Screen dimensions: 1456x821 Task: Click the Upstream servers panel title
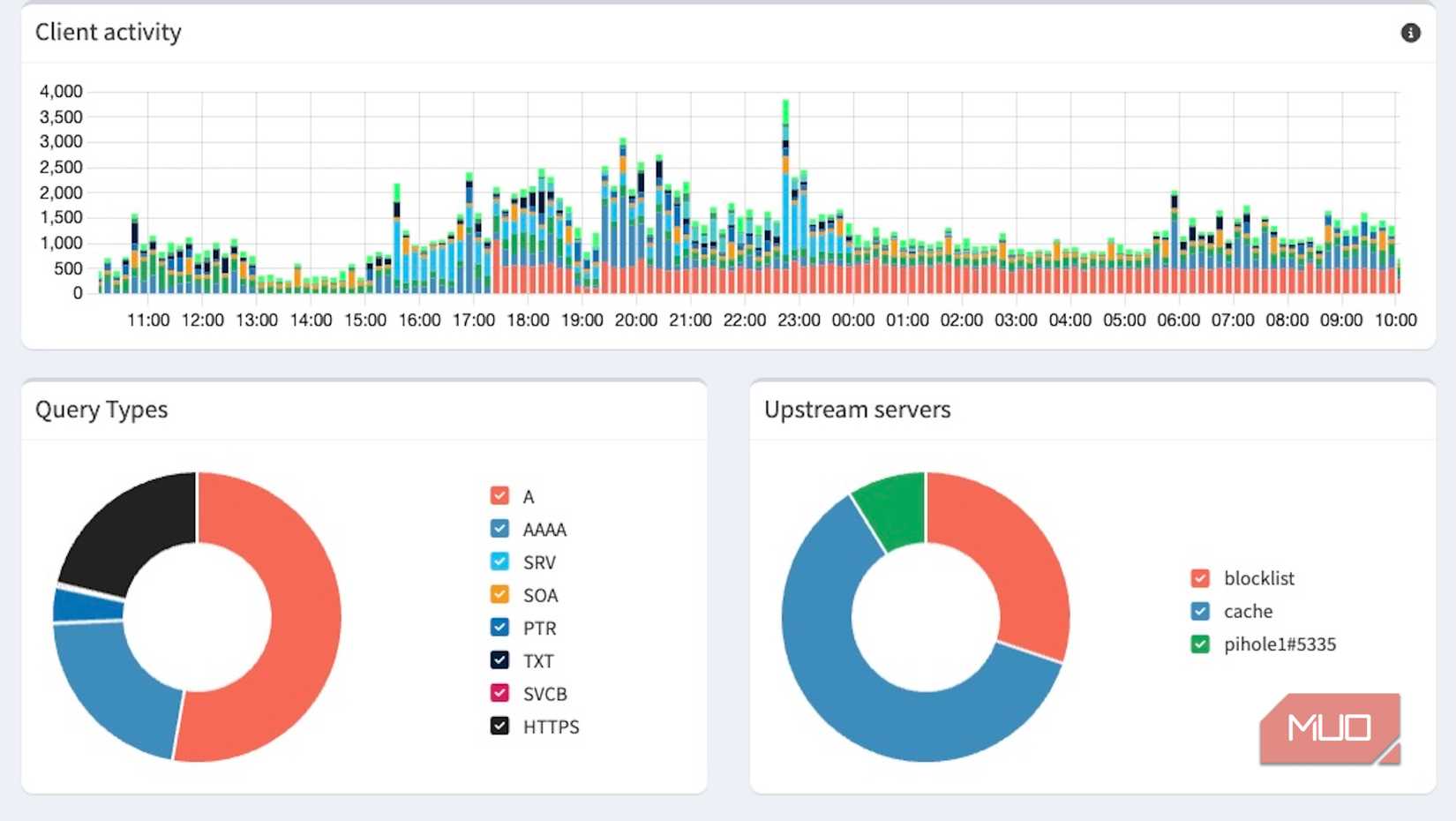pyautogui.click(x=857, y=410)
